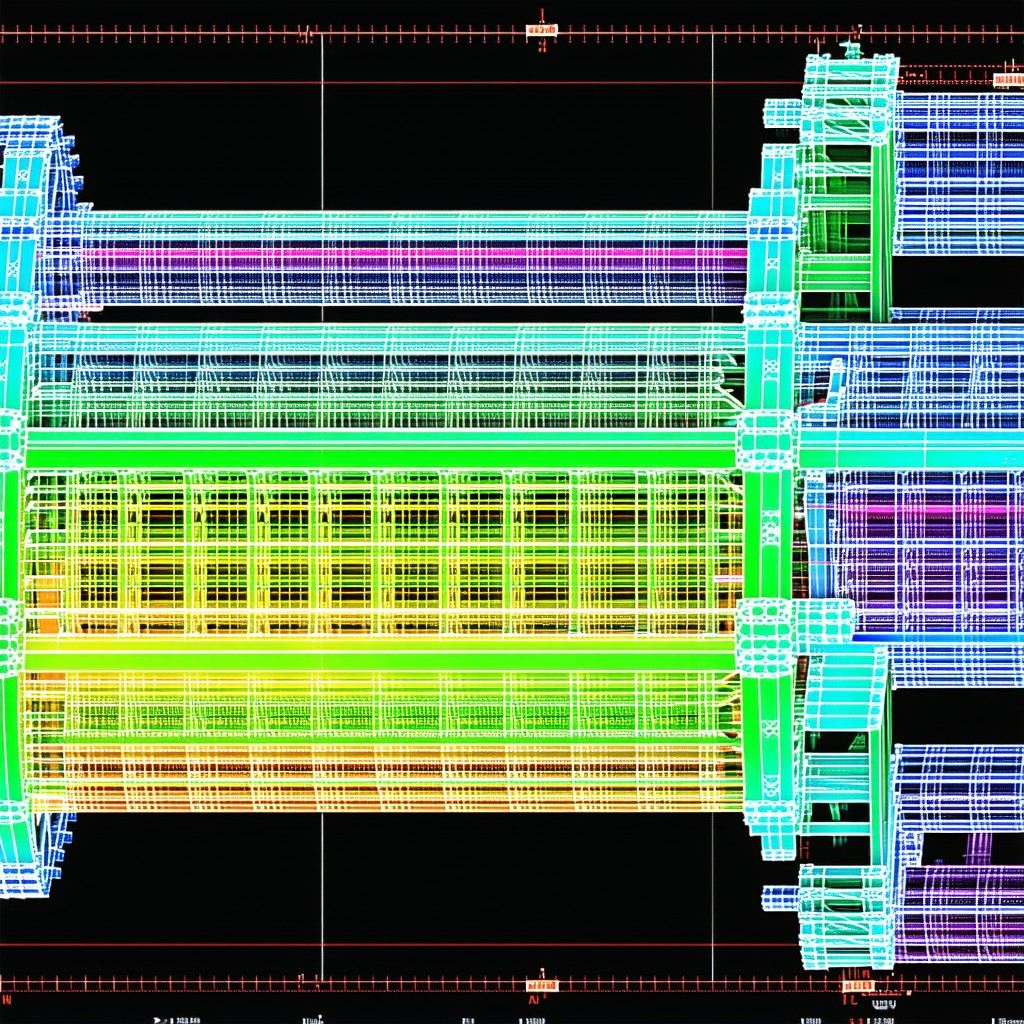Select the solid cyan block at lower right
Viewport: 1024px width, 1024px height.
click(846, 689)
